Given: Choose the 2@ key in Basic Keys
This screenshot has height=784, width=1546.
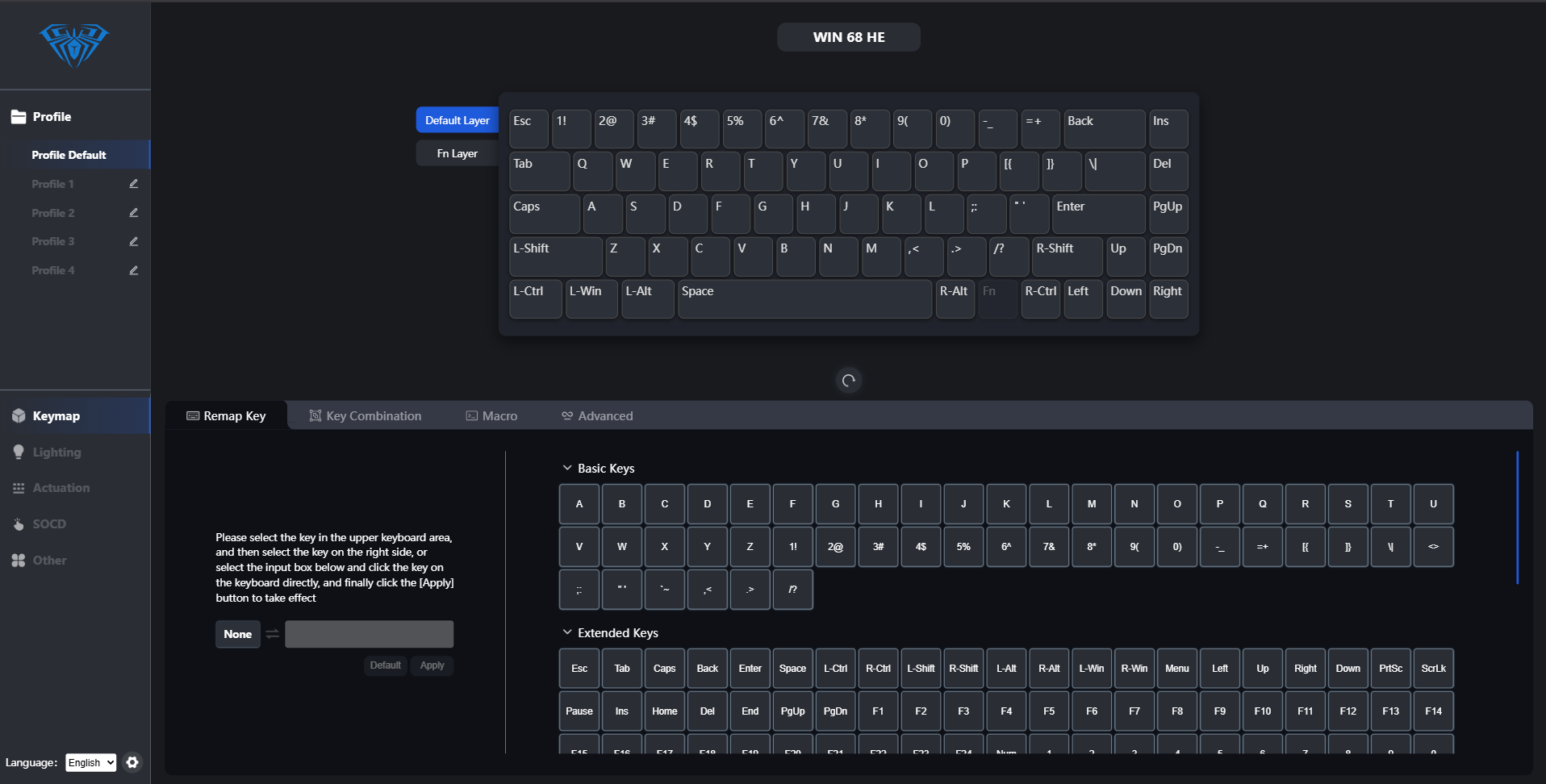Looking at the screenshot, I should point(836,547).
